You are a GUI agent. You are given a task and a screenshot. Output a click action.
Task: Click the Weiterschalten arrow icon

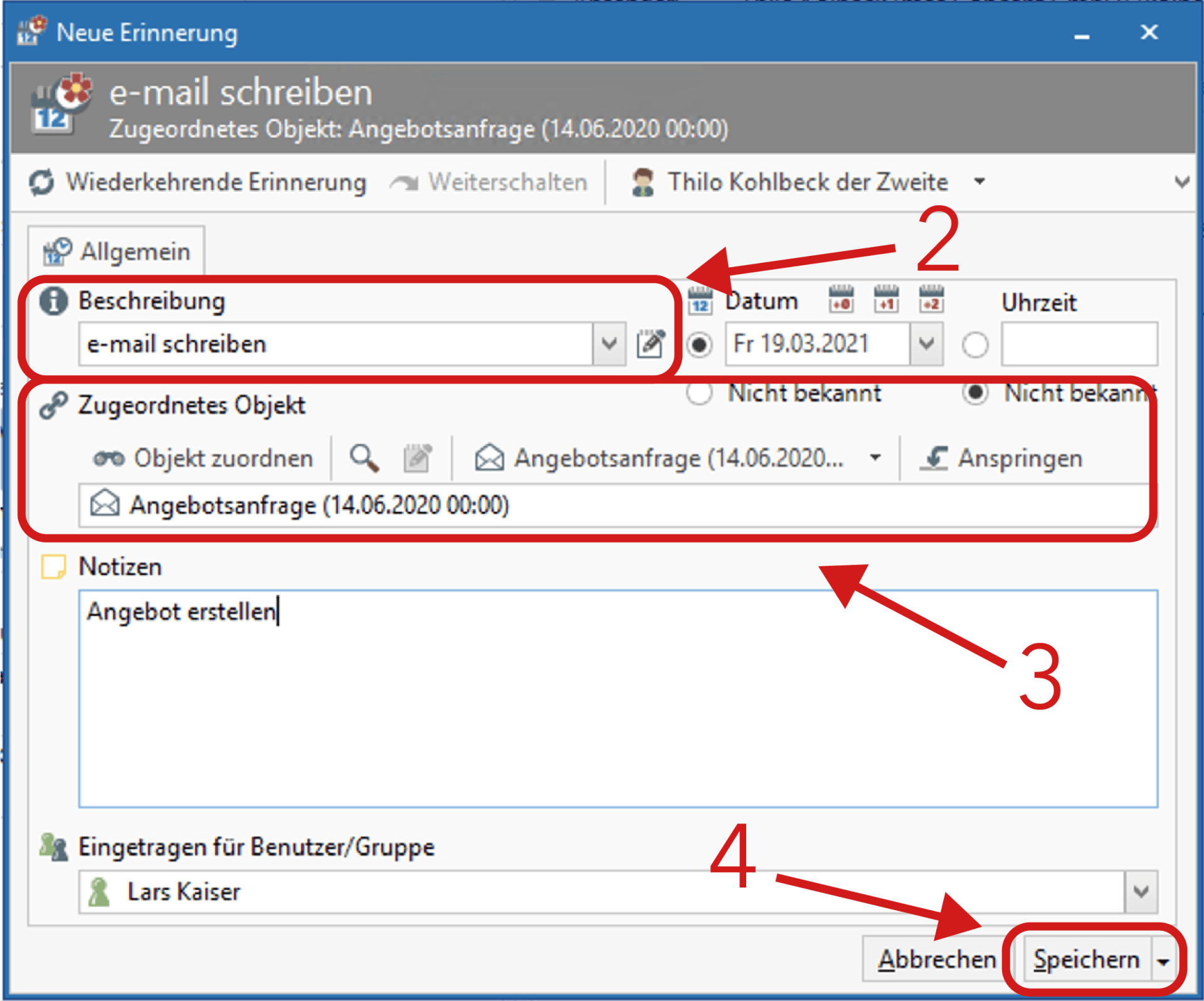(x=404, y=183)
